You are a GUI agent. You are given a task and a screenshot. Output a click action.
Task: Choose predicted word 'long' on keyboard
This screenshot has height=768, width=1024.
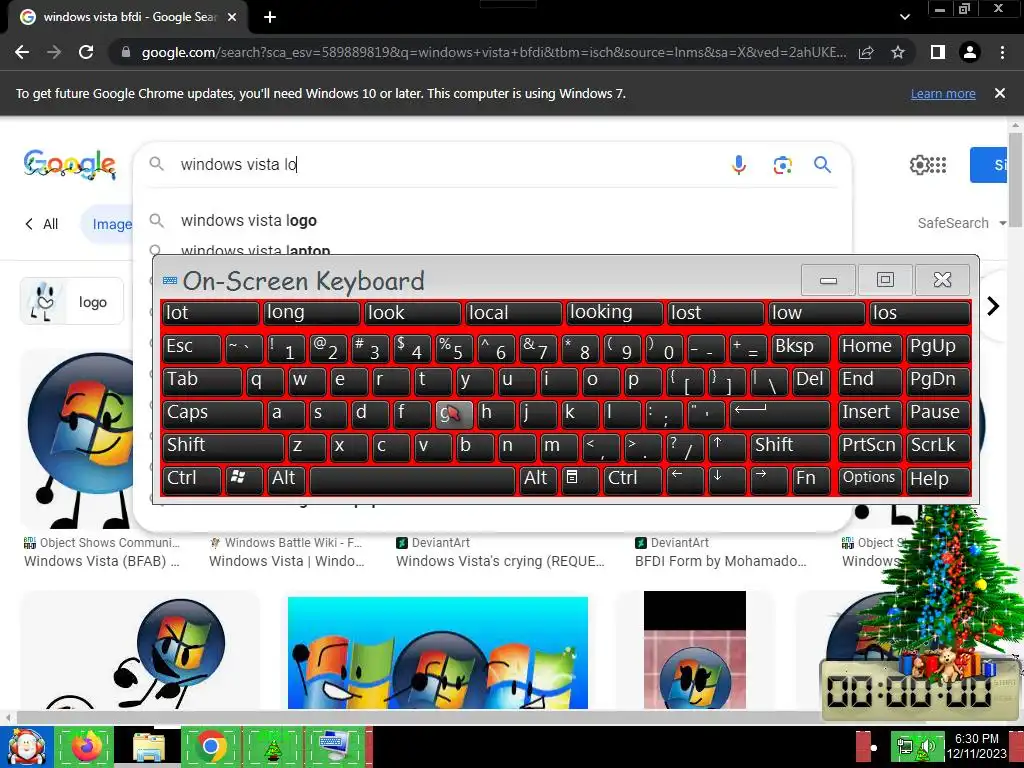tap(312, 313)
